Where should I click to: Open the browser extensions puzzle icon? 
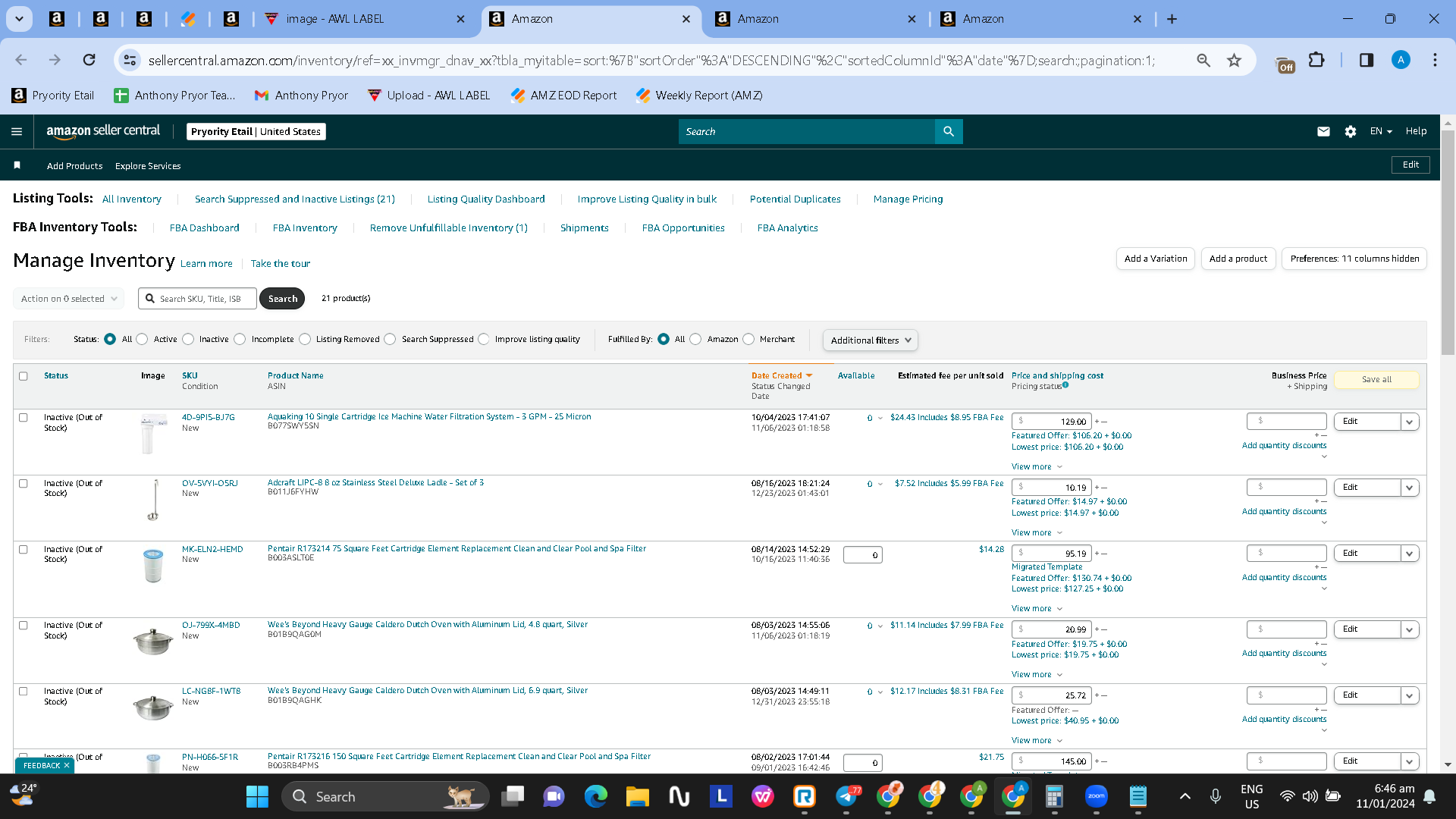tap(1317, 60)
